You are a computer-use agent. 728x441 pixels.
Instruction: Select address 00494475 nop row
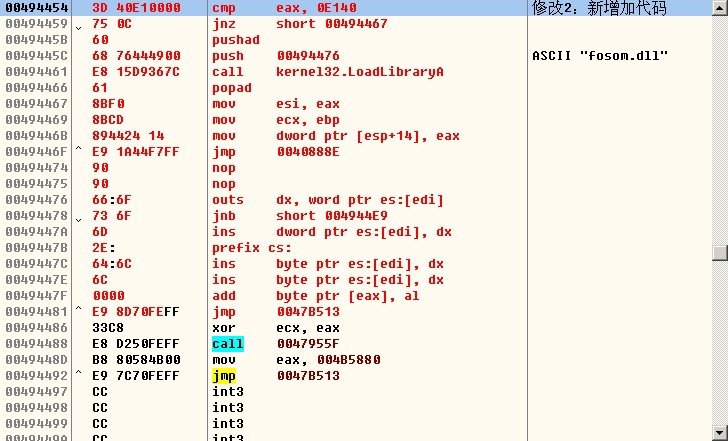coord(356,184)
